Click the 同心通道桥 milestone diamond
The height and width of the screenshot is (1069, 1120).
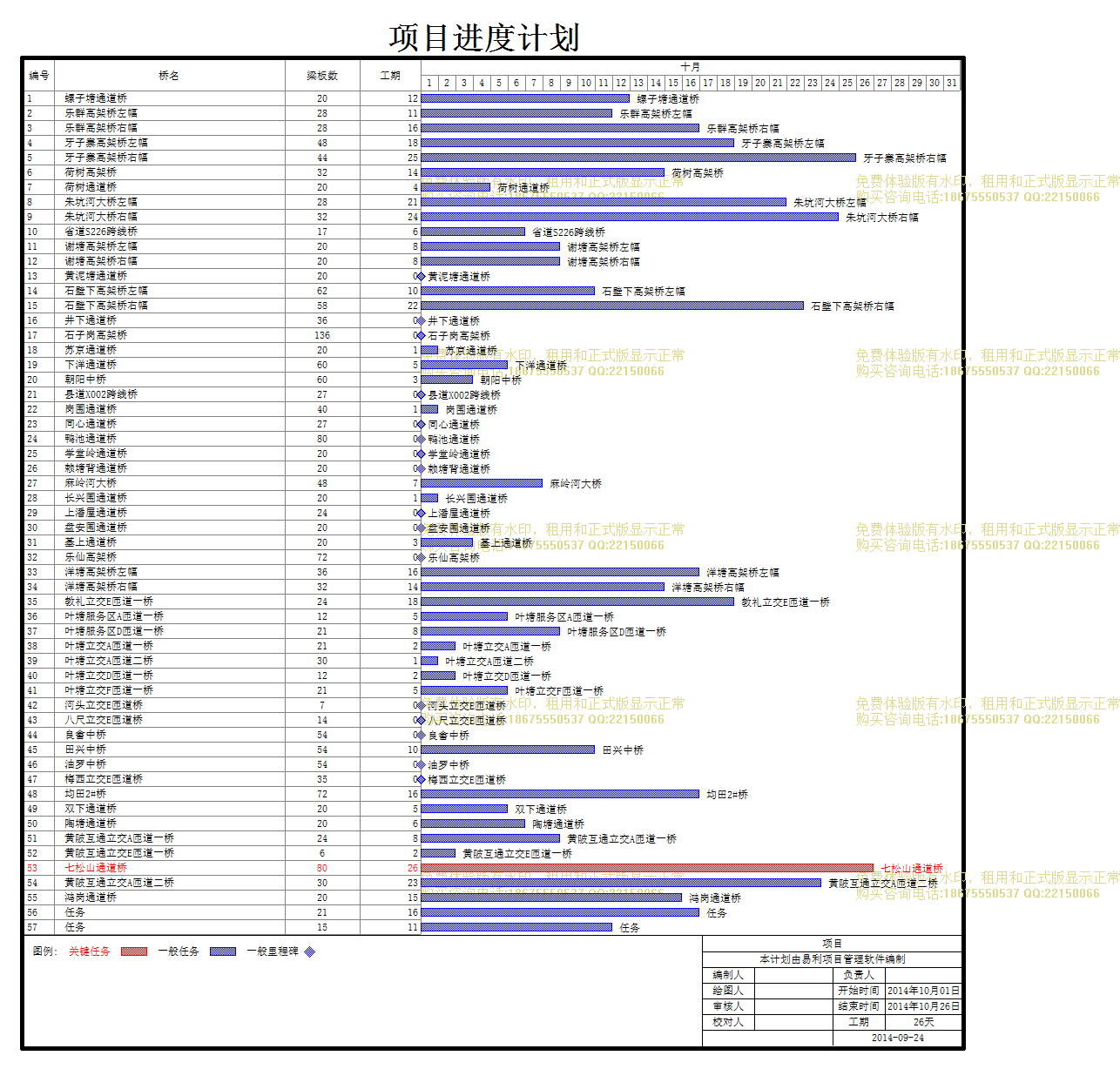point(422,424)
